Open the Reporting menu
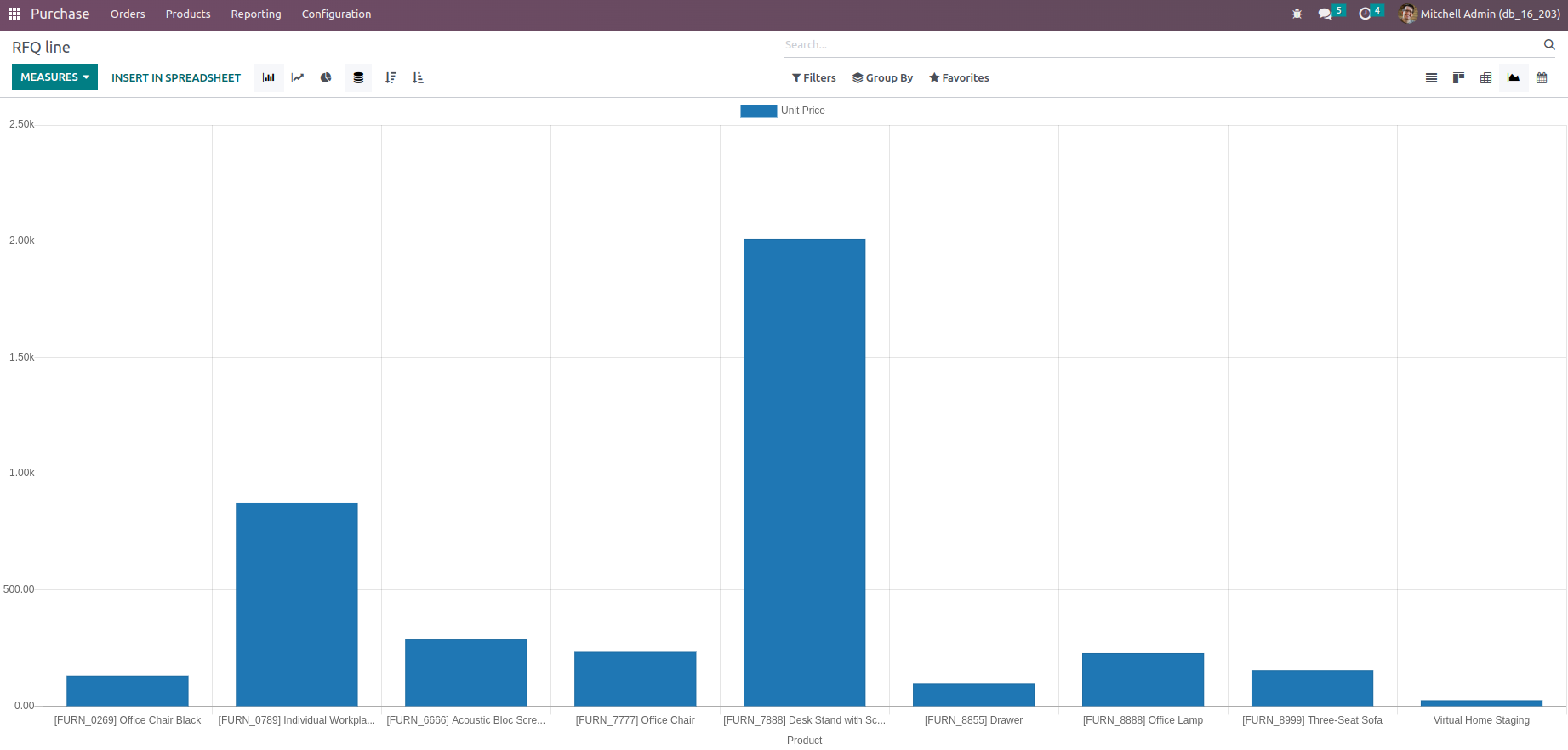Viewport: 1568px width, 750px height. click(255, 14)
